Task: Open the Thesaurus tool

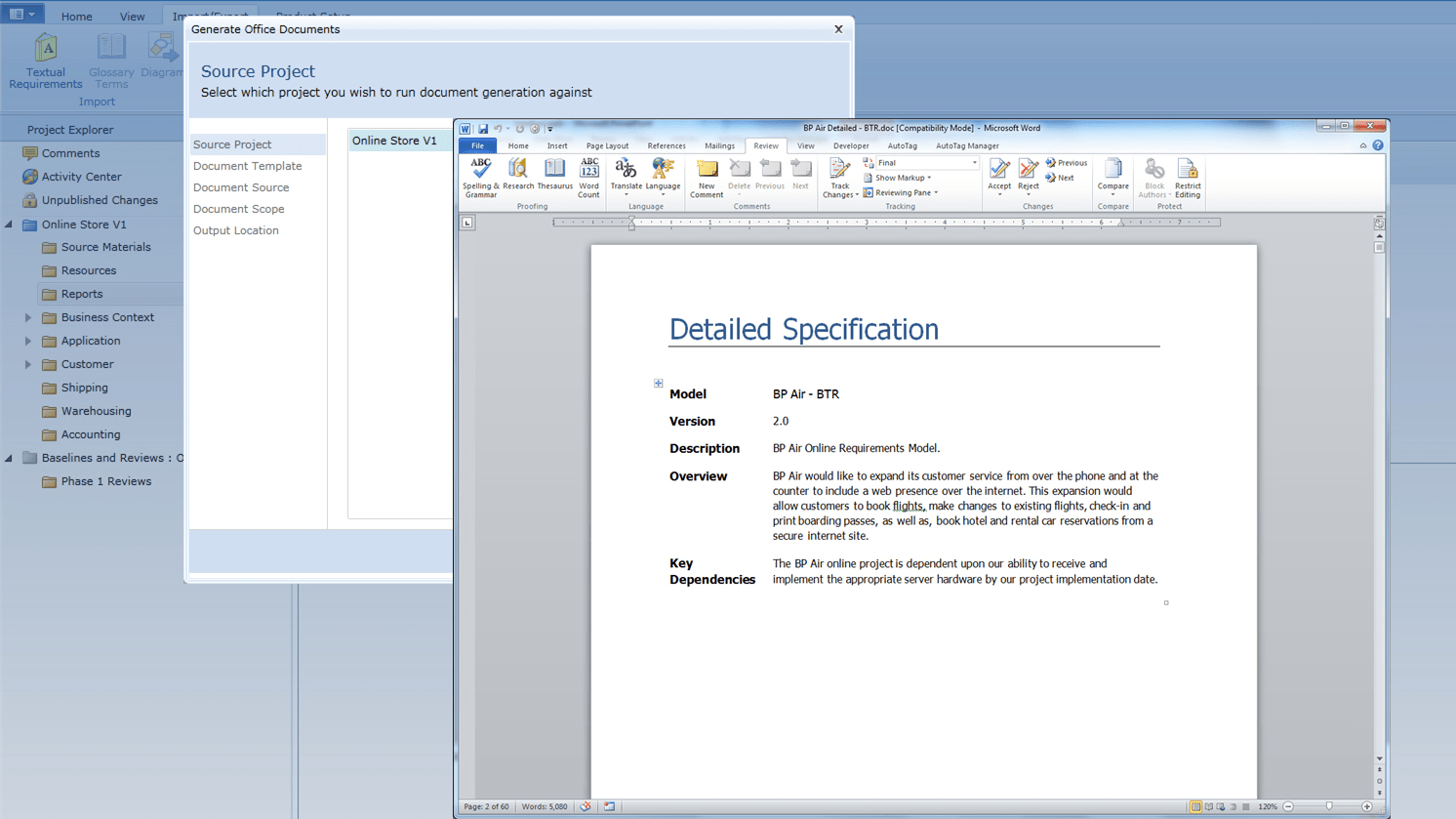Action: click(554, 178)
